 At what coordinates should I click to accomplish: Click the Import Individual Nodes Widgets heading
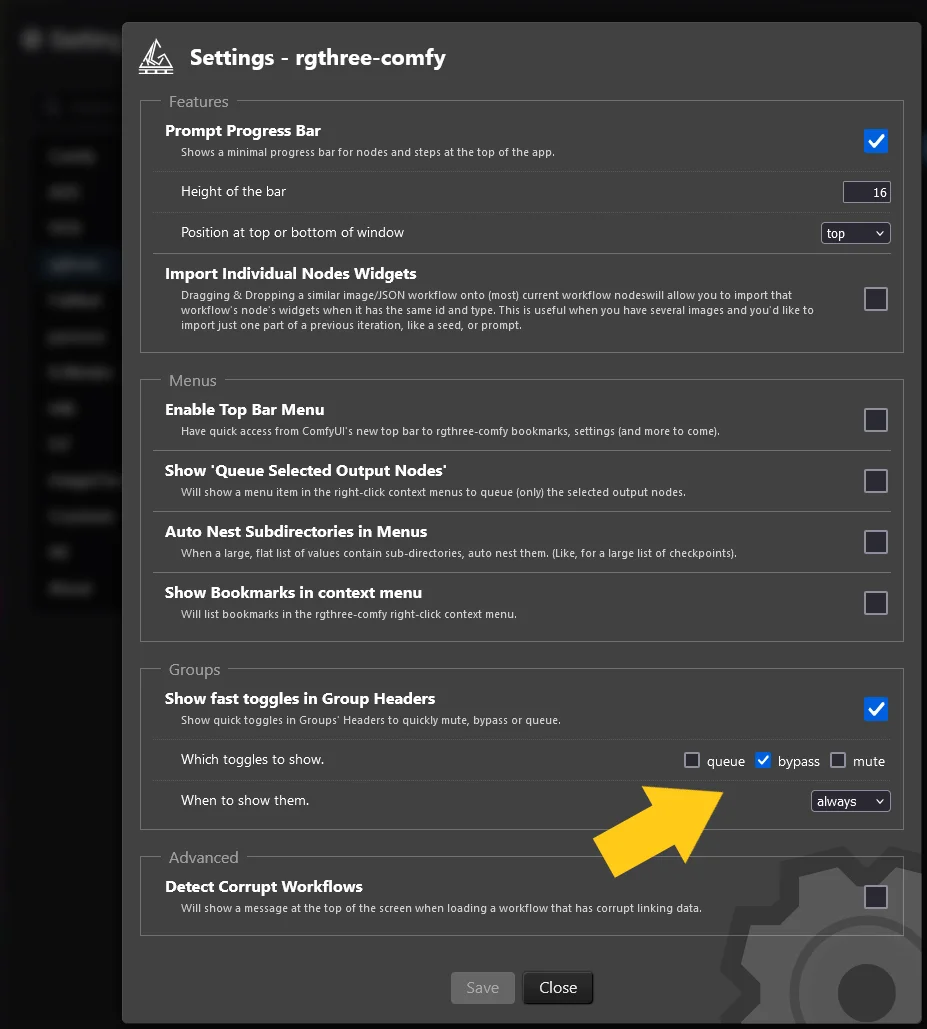[x=291, y=274]
